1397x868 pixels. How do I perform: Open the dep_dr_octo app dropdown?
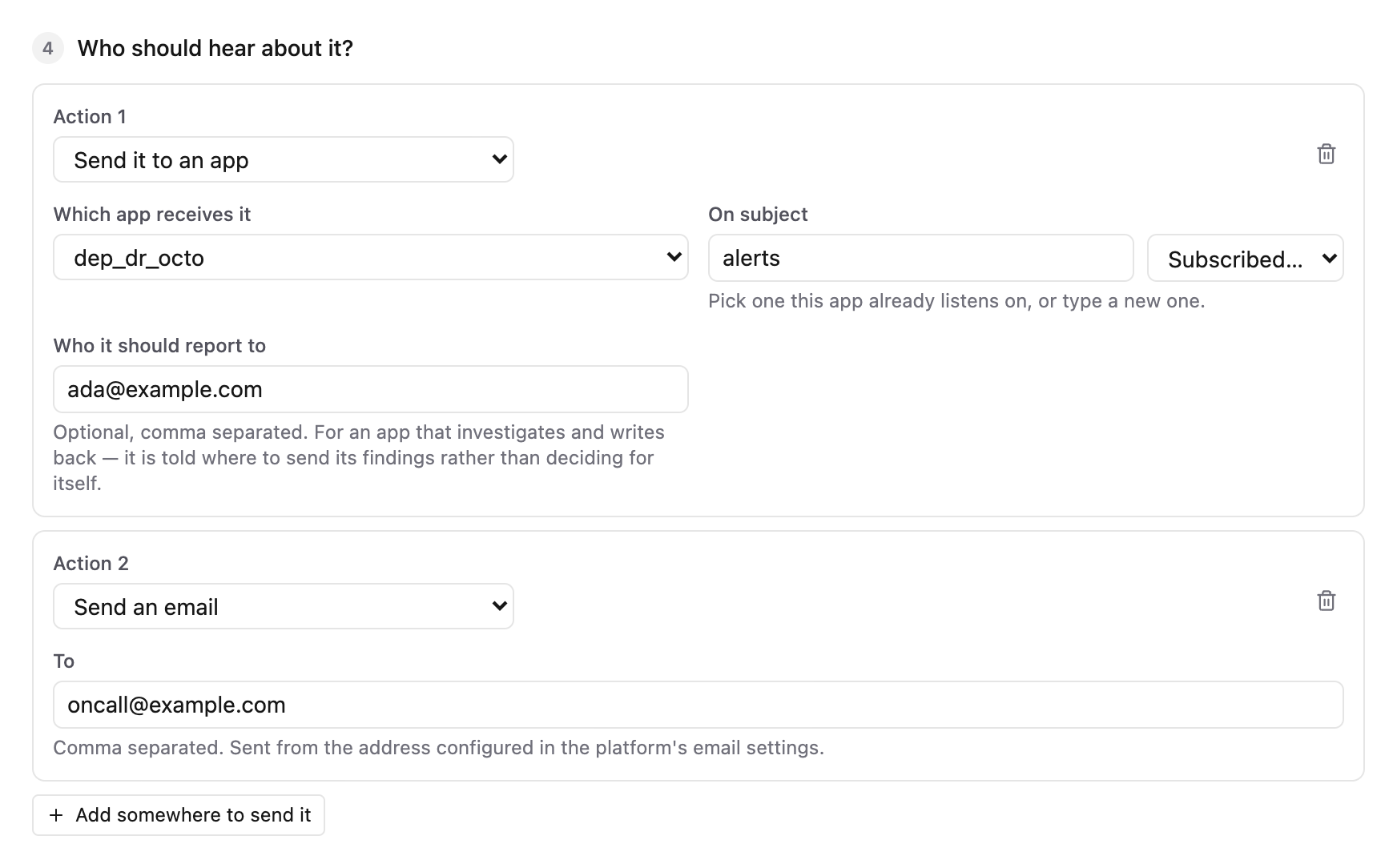pos(371,257)
